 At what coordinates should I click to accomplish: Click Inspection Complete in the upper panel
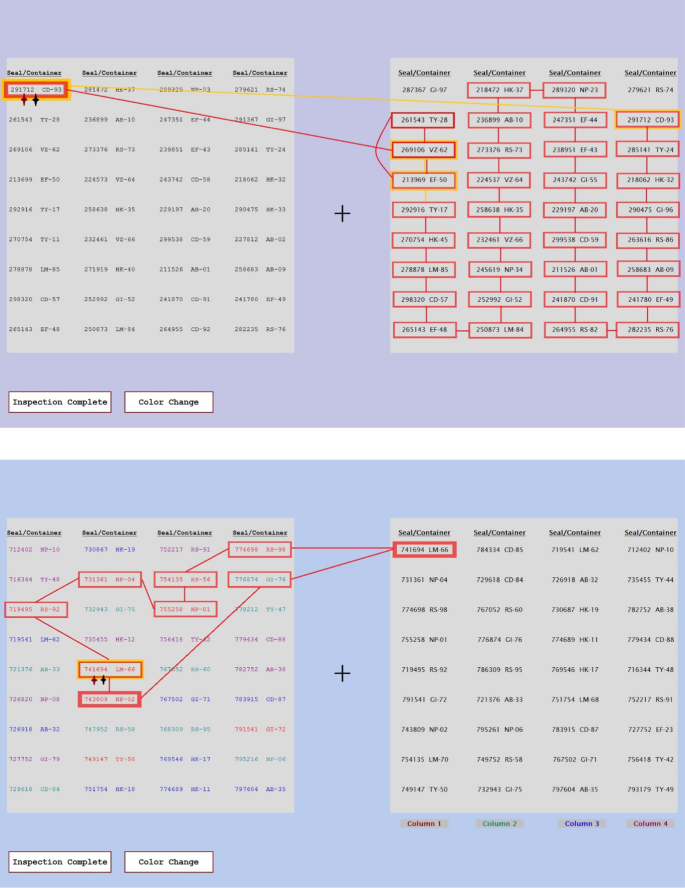pyautogui.click(x=59, y=402)
